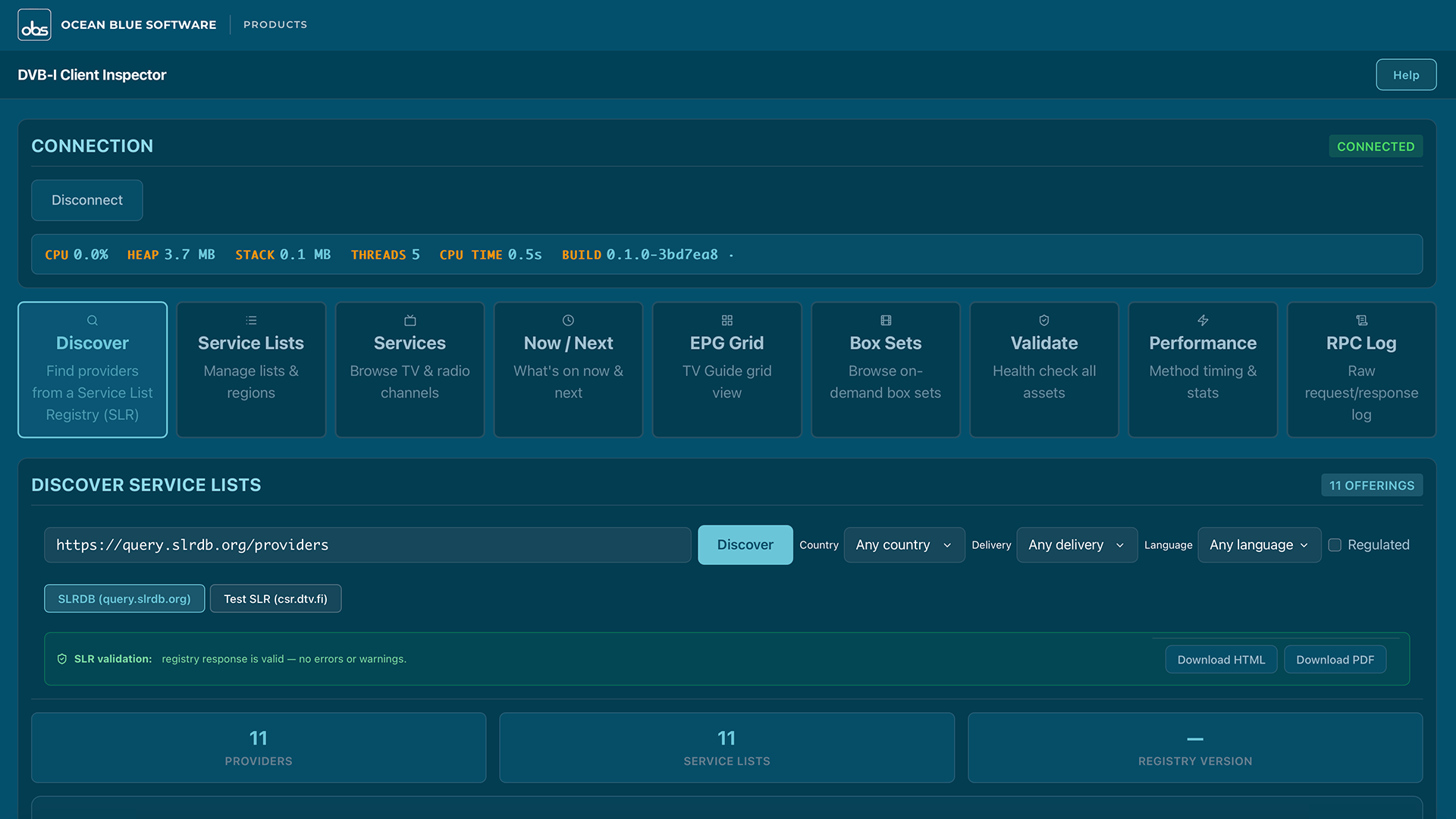1456x819 pixels.
Task: Show the Performance tab
Action: pos(1203,370)
